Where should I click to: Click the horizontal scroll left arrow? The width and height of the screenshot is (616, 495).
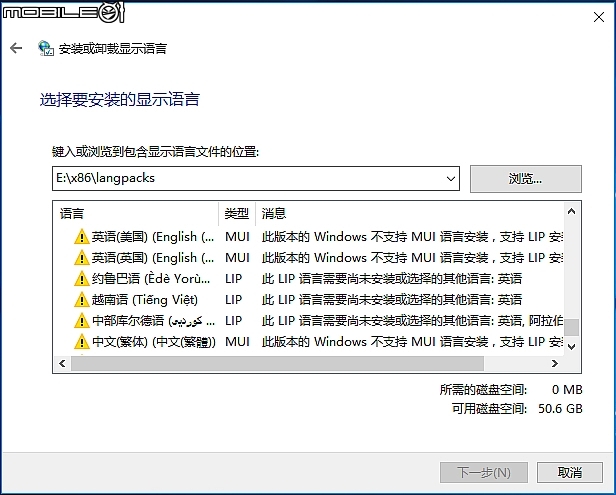point(62,363)
